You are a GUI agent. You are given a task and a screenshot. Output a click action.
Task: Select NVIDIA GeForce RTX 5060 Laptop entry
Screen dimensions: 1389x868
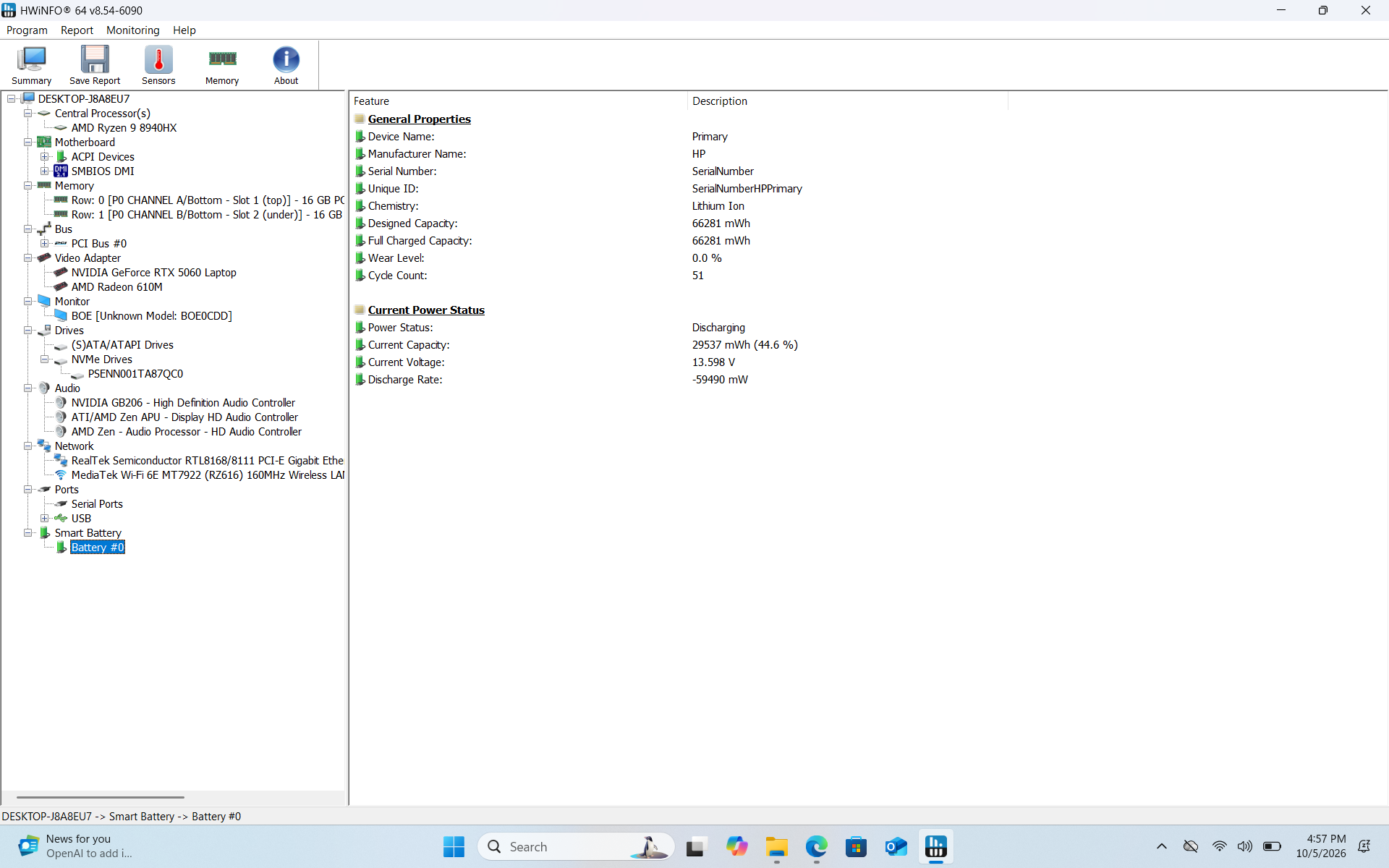[x=153, y=273]
